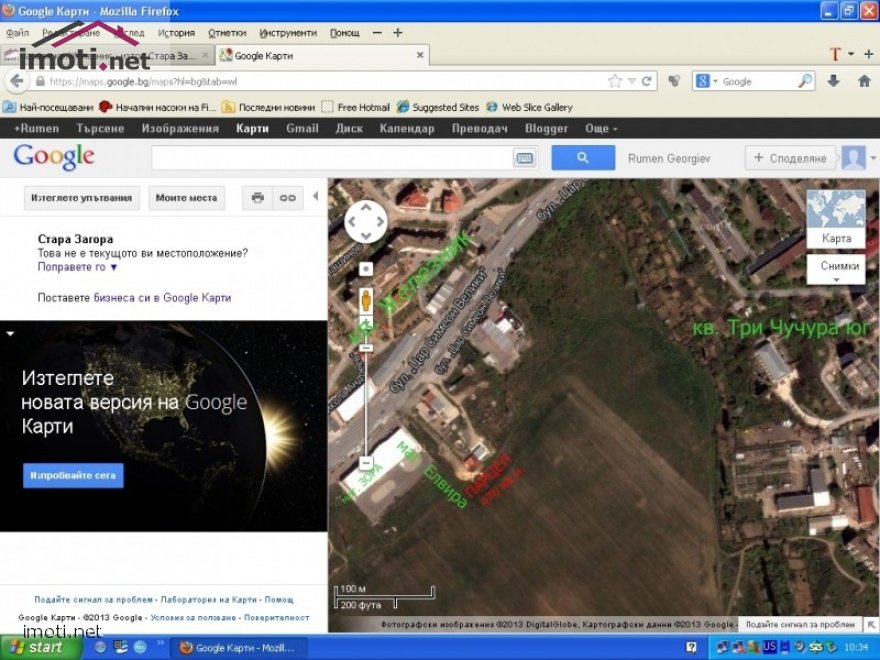Viewport: 880px width, 660px height.
Task: Click the Изпробвайте сега button
Action: pos(73,475)
